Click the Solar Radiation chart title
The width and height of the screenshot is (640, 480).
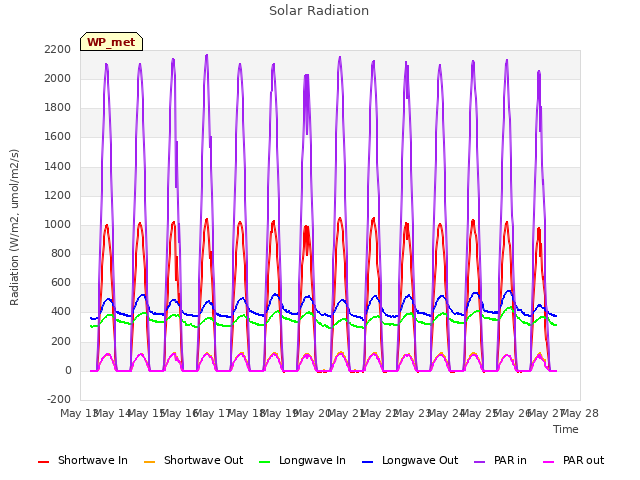coord(319,11)
